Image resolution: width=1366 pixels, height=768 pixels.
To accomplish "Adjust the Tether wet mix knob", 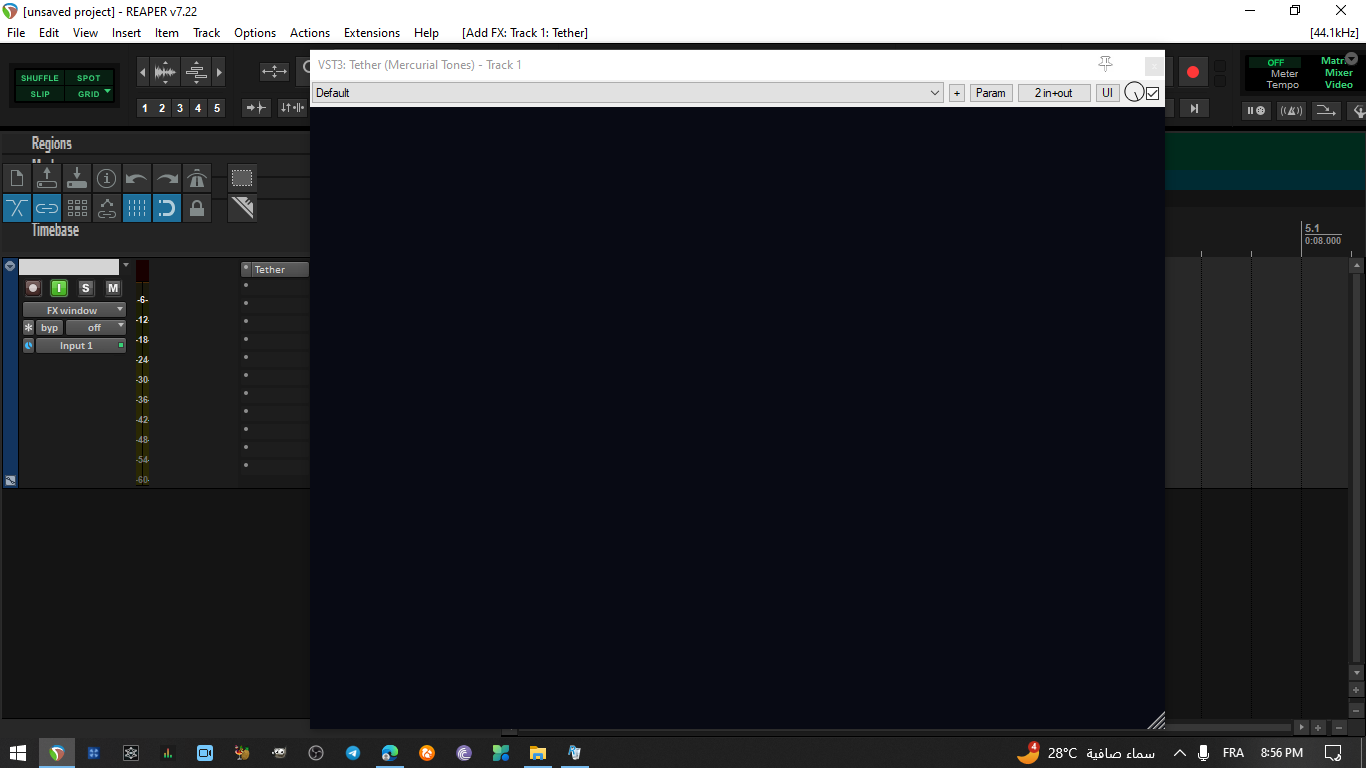I will [1134, 93].
